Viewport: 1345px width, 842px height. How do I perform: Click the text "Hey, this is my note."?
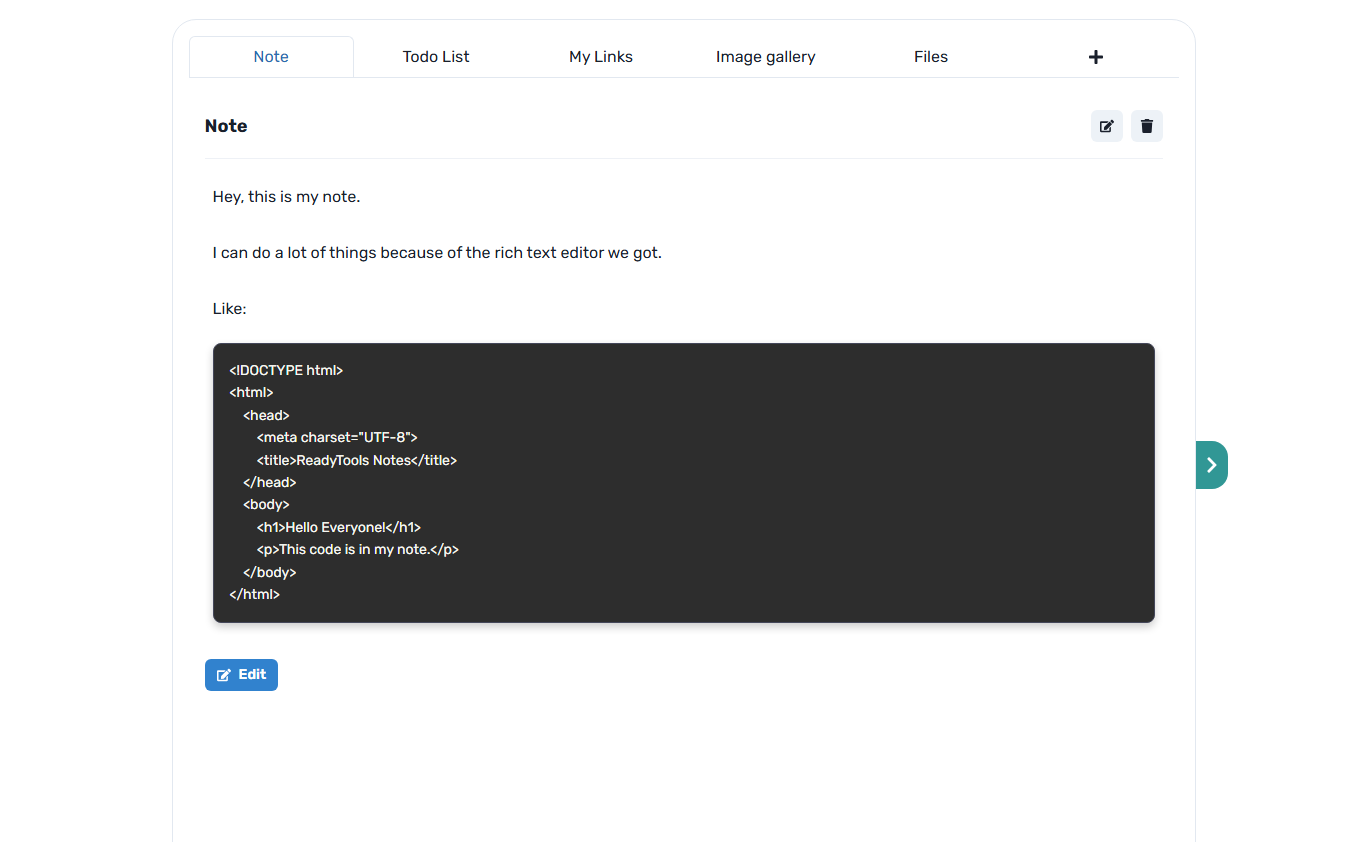point(286,197)
